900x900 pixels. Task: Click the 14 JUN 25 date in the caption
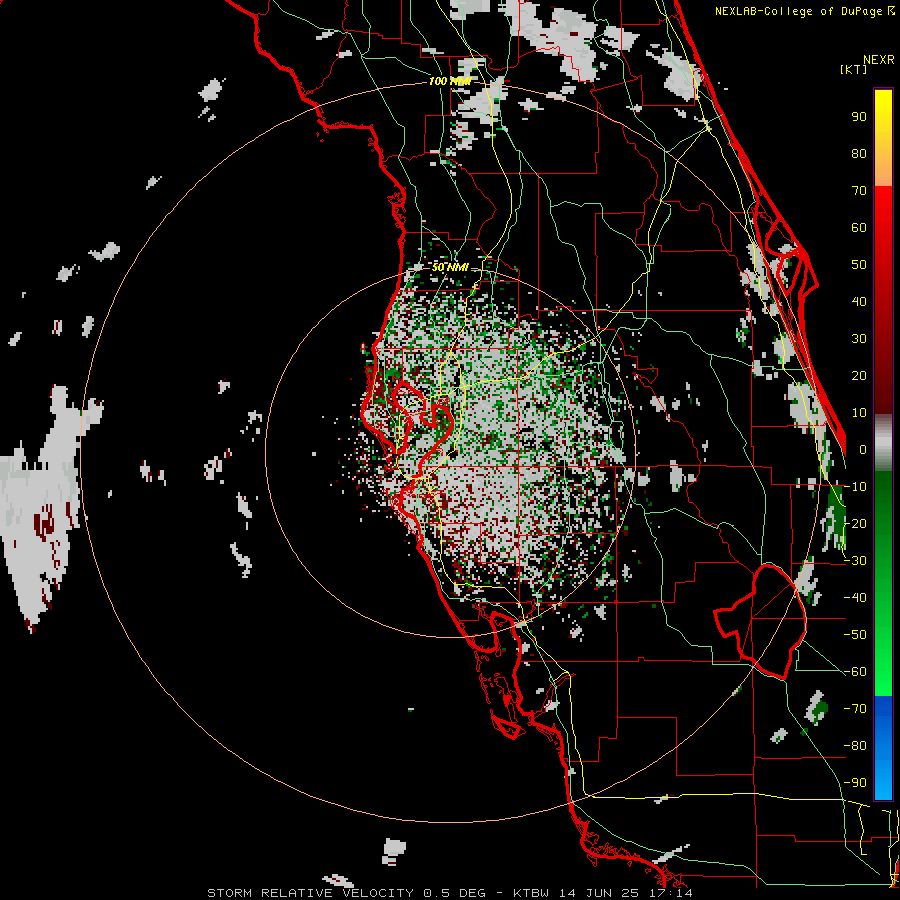pyautogui.click(x=602, y=893)
